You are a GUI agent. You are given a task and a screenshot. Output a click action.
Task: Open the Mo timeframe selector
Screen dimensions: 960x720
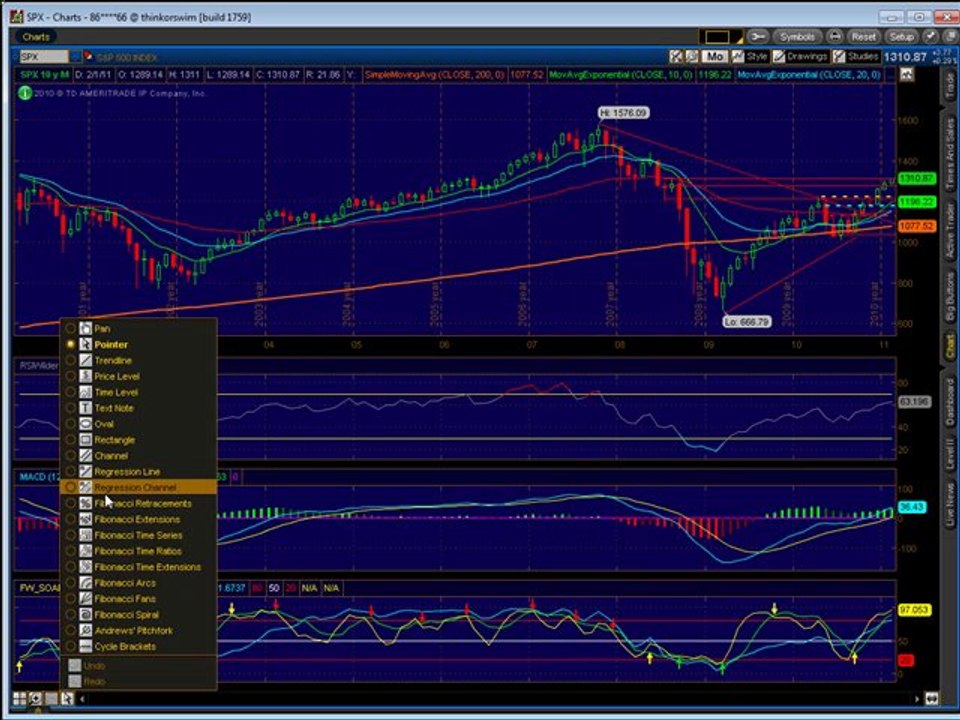coord(714,56)
